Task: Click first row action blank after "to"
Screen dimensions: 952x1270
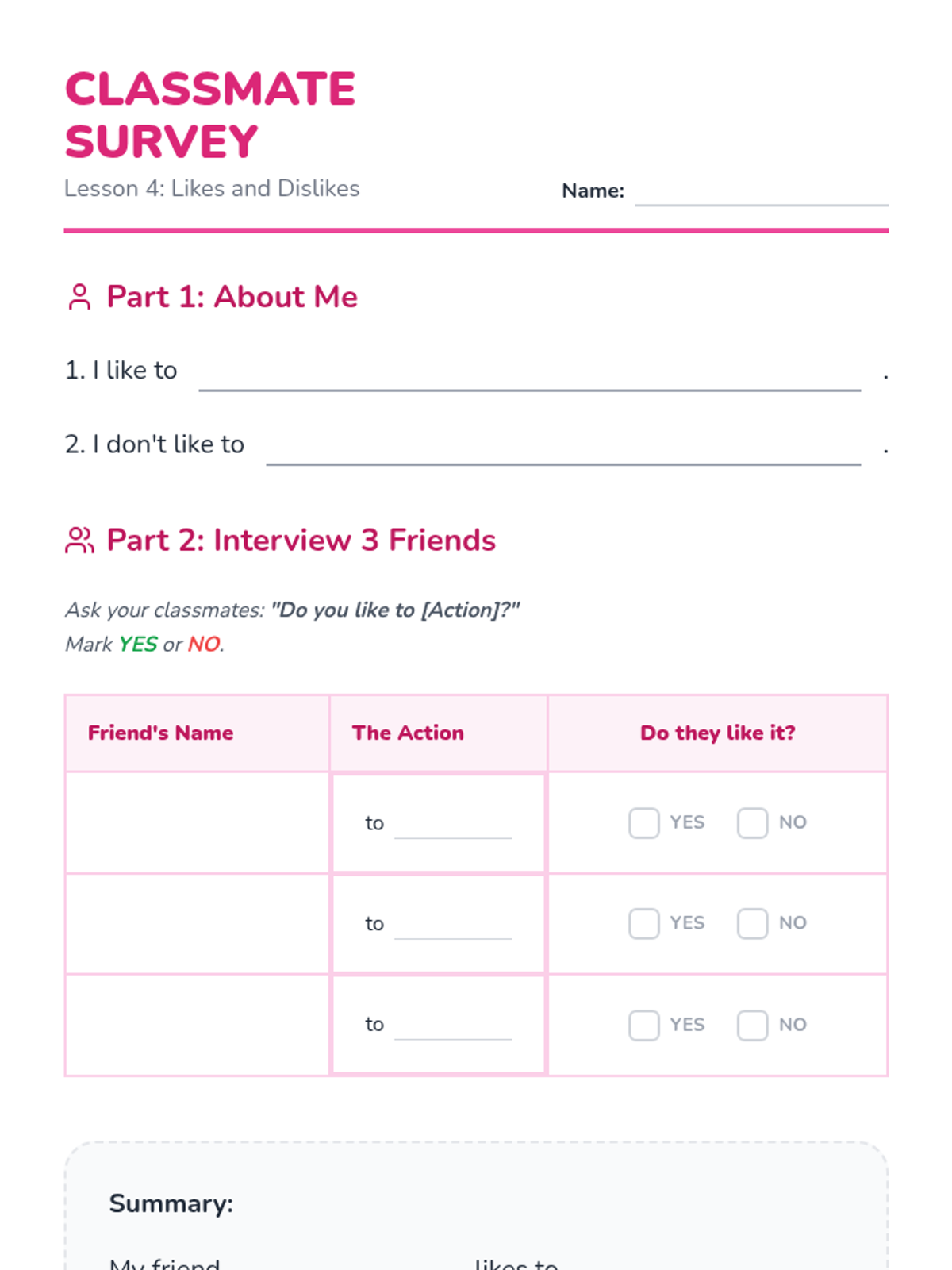Action: [453, 825]
